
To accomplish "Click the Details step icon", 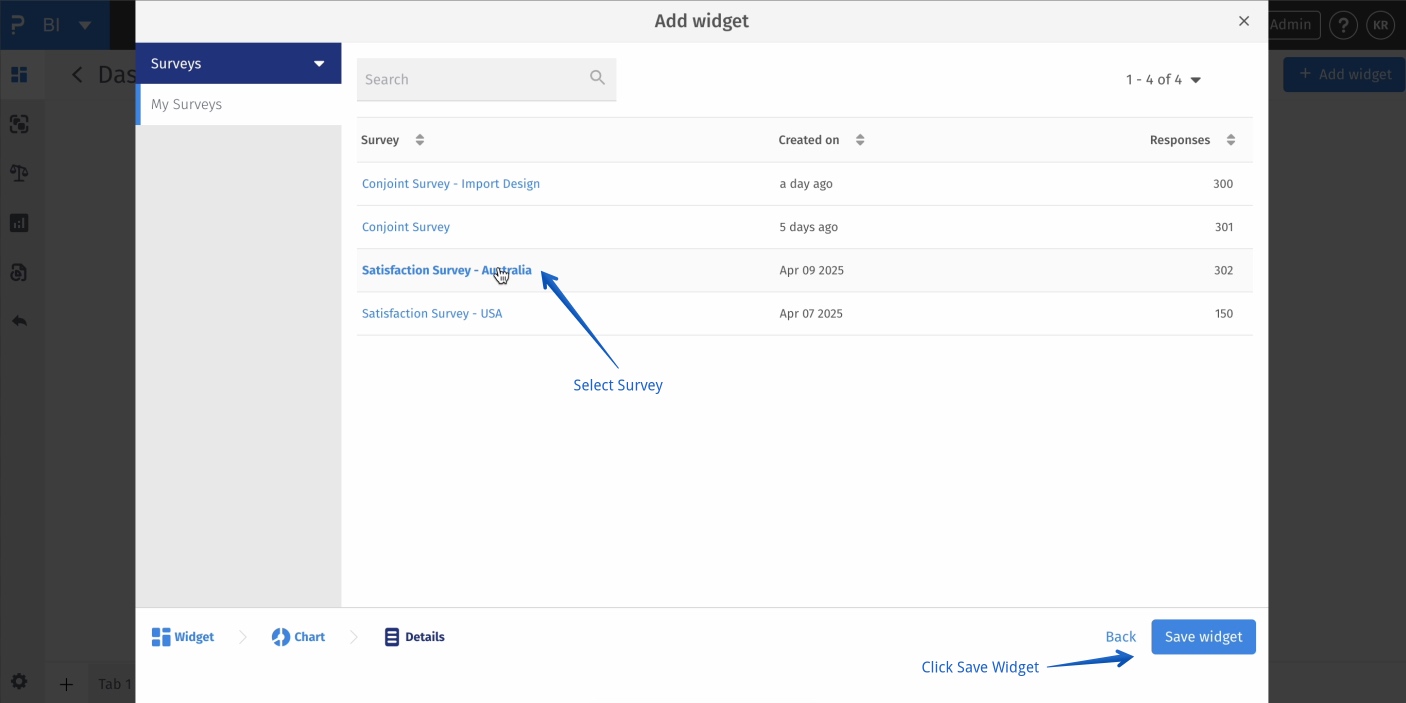I will (392, 637).
